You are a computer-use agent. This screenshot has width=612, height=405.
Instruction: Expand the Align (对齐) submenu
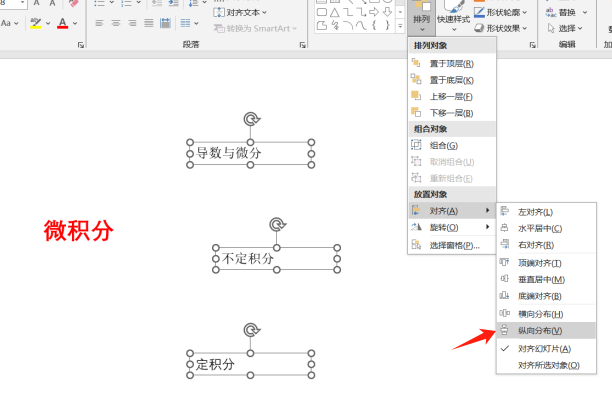pyautogui.click(x=452, y=211)
